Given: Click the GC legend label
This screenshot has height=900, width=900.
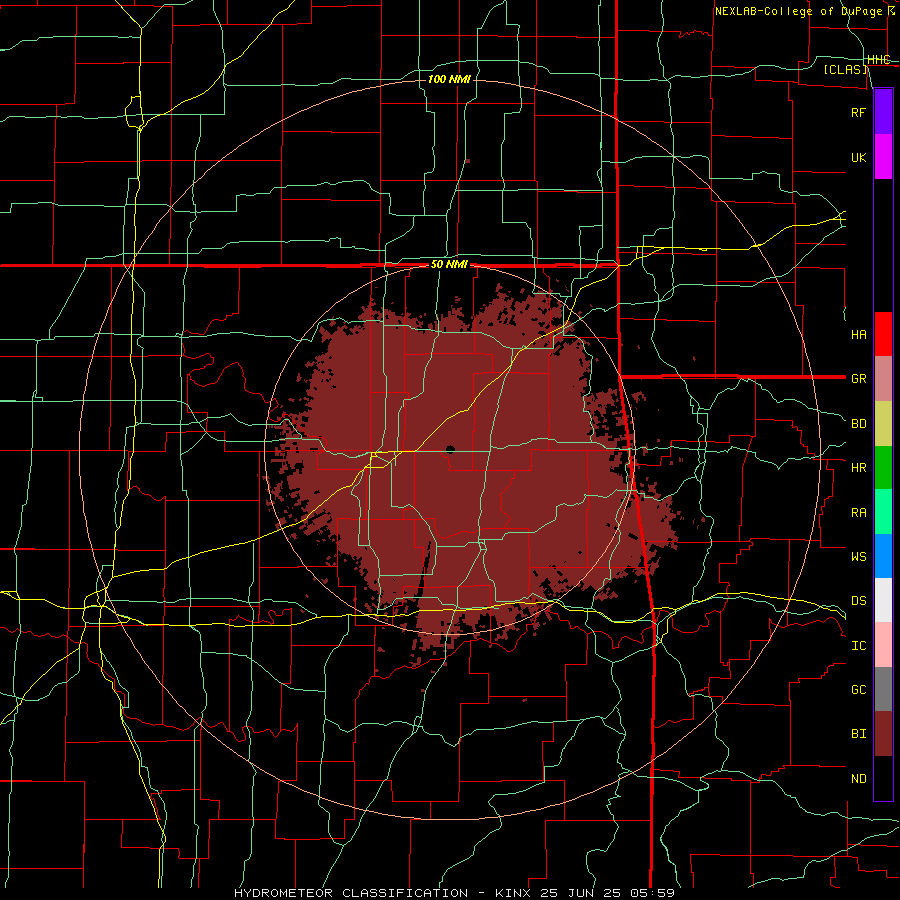Looking at the screenshot, I should 858,690.
